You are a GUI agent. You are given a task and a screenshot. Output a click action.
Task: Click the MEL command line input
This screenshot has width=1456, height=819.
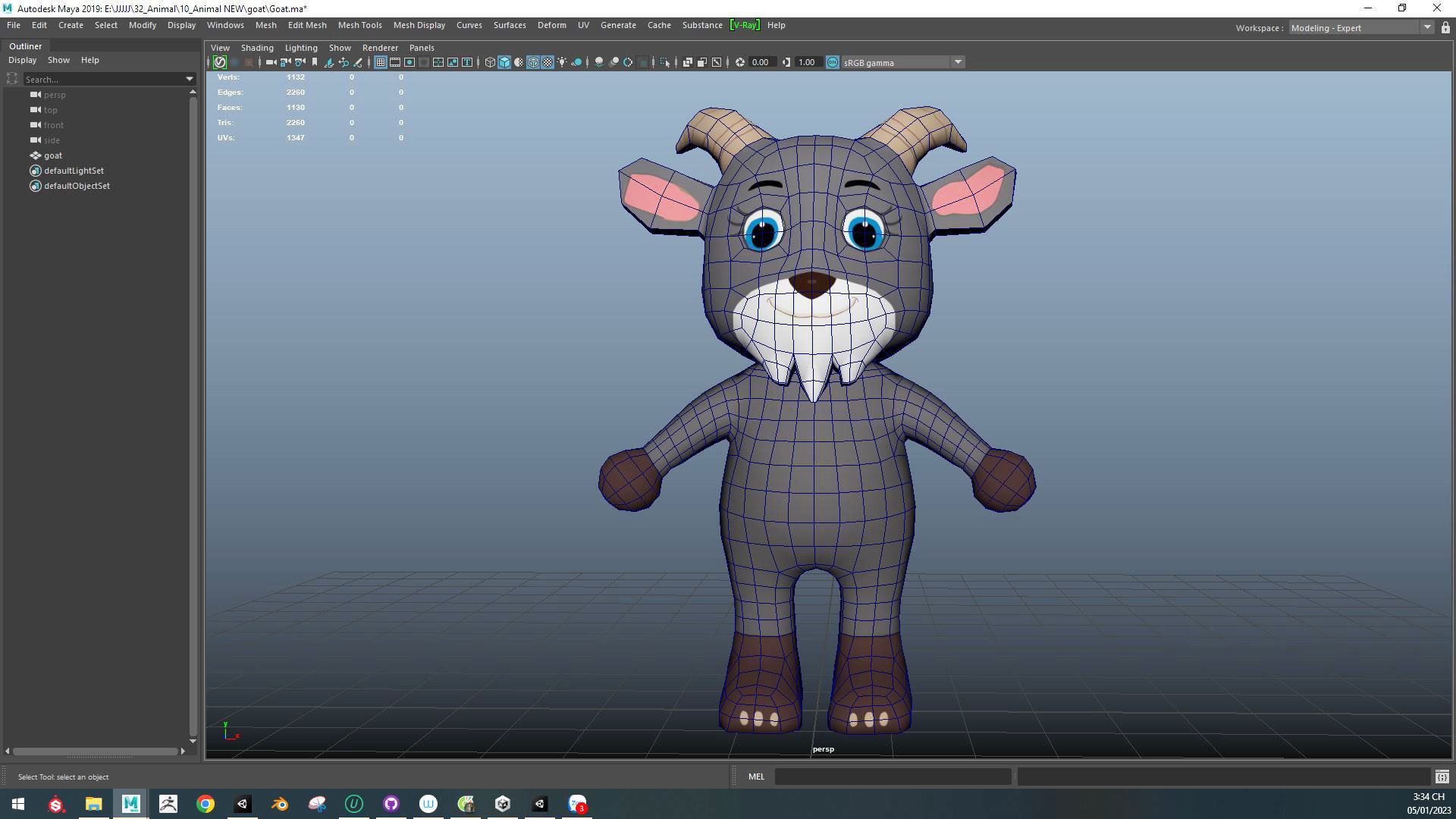click(893, 777)
